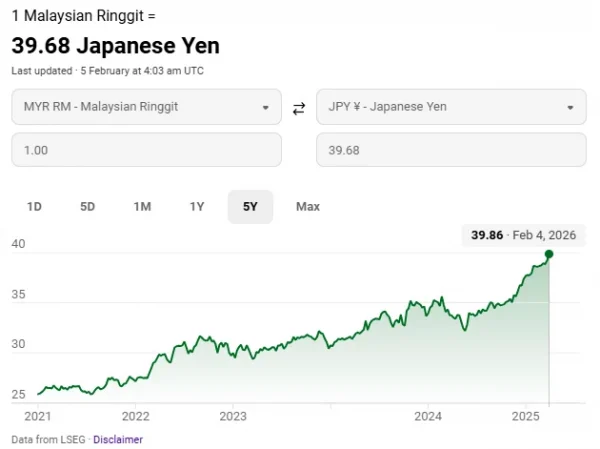Click the 39.86 Feb 4, 2026 tooltip

(x=524, y=235)
